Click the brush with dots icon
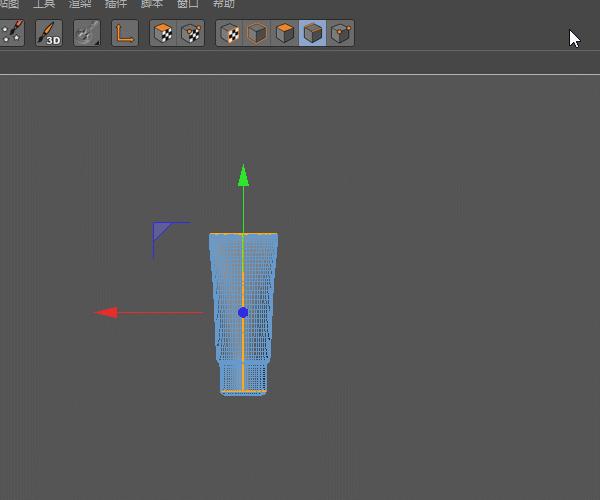Viewport: 600px width, 500px height. [x=11, y=33]
